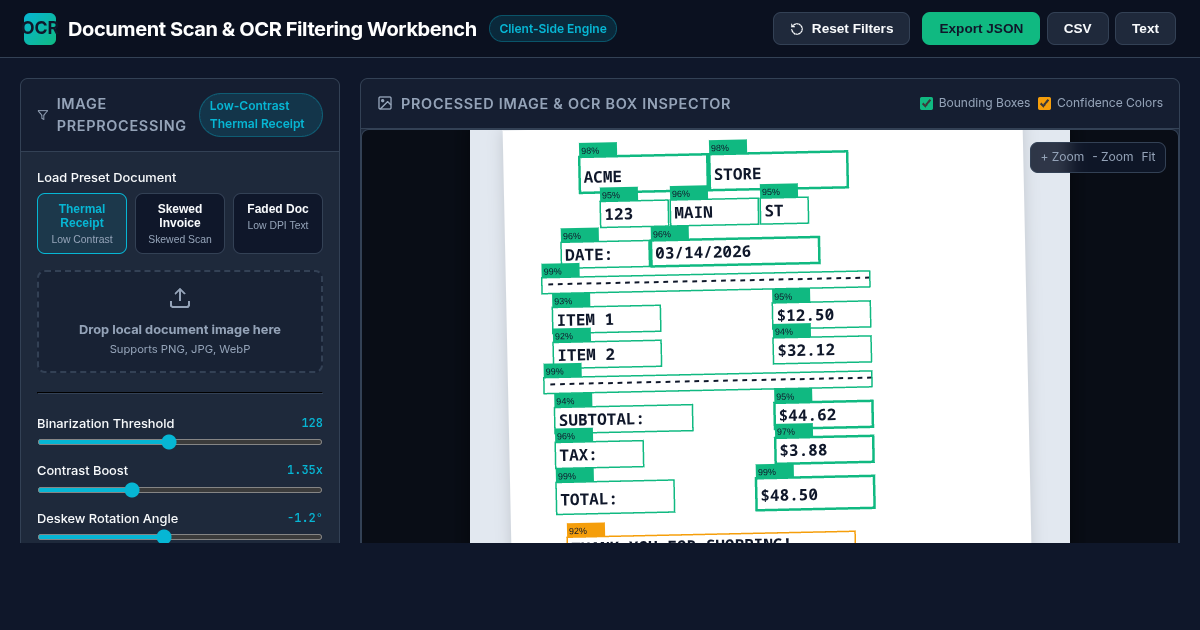Click the OCR app logo icon
This screenshot has width=1200, height=630.
(x=40, y=29)
